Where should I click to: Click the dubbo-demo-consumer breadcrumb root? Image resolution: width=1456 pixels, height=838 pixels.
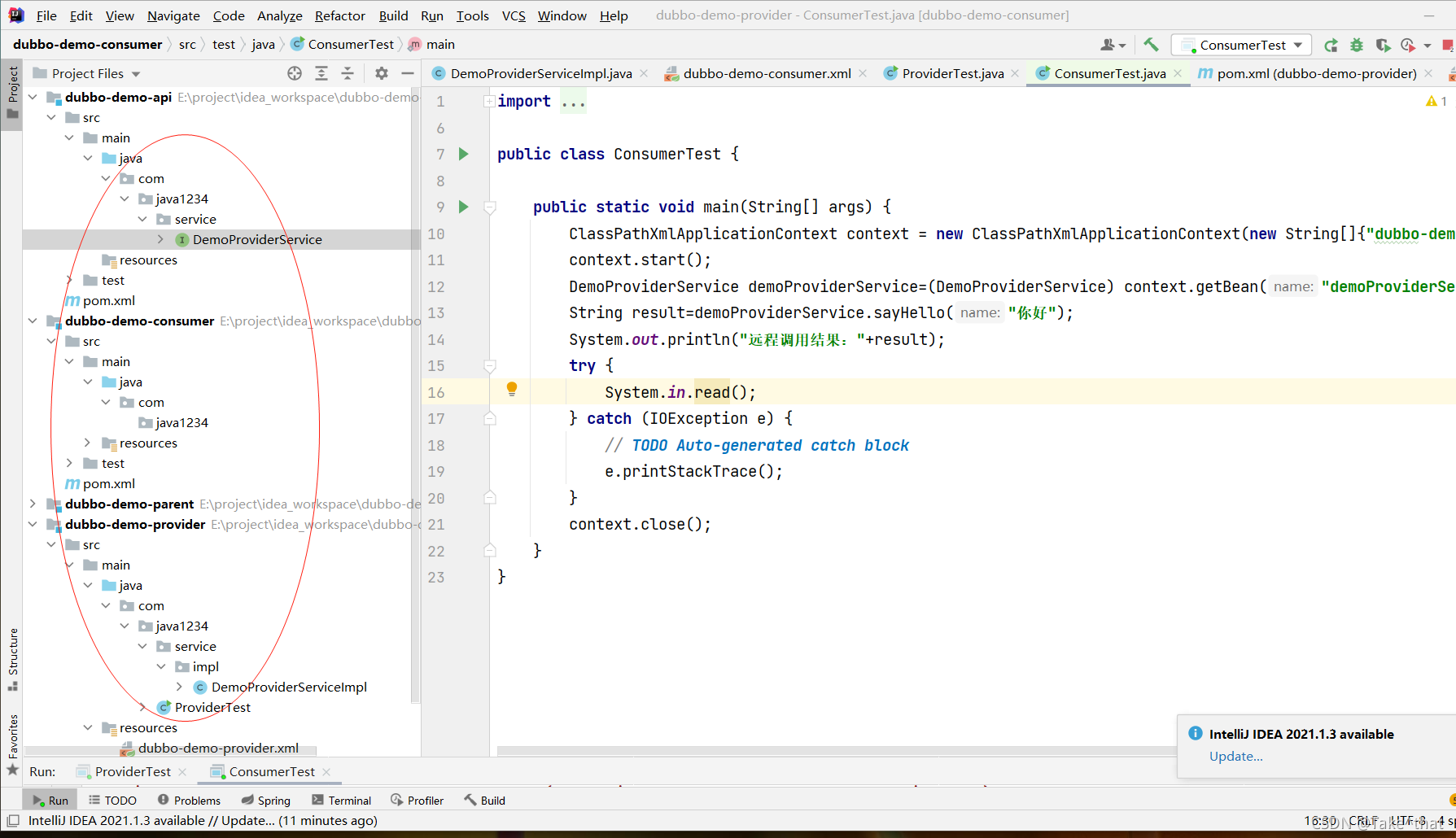click(x=87, y=44)
